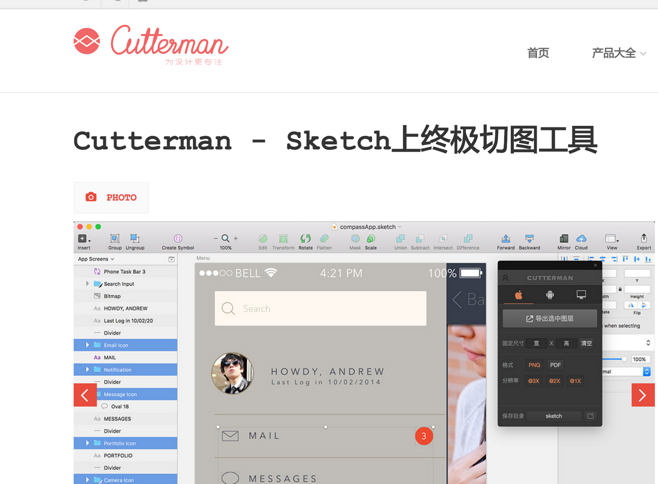Expand the Camera Icon layer group
The image size is (658, 484).
87,480
